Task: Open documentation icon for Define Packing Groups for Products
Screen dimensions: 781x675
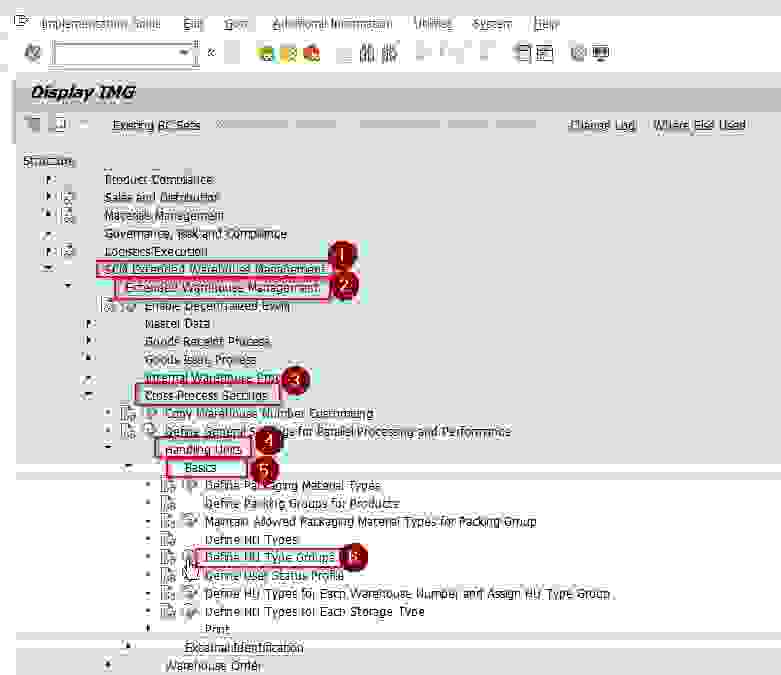Action: click(x=168, y=503)
